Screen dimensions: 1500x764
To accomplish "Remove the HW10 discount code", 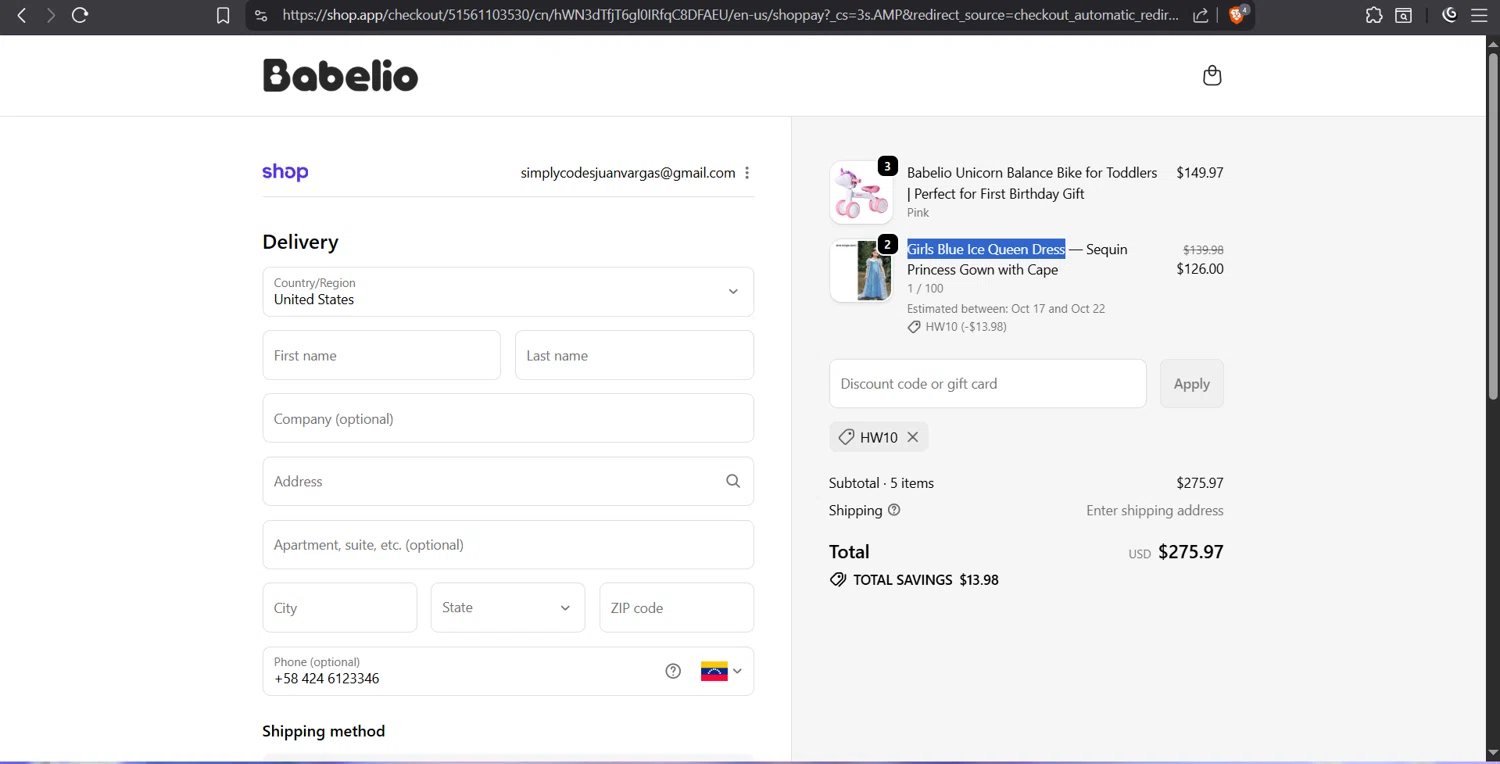I will [x=913, y=437].
